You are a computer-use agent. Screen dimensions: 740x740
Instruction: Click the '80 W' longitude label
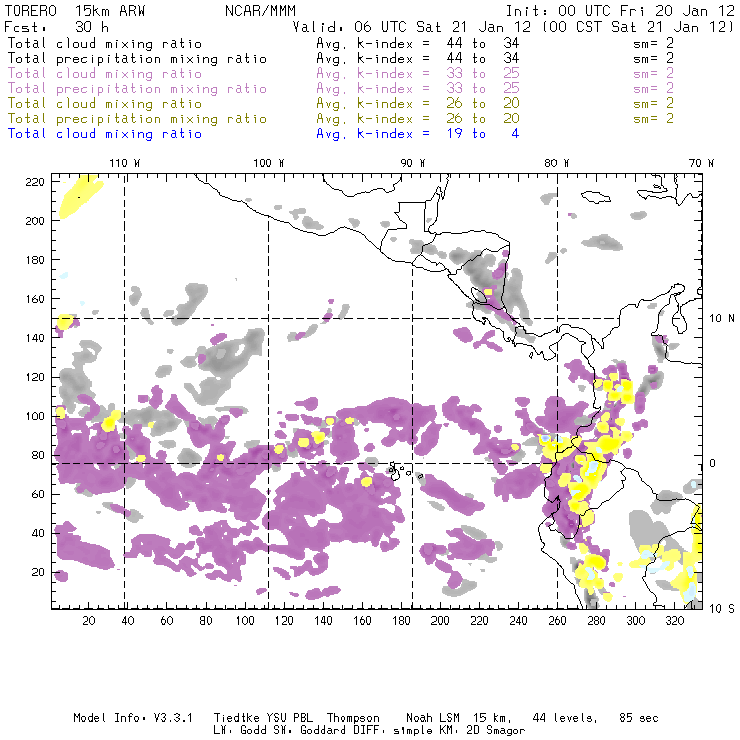pos(556,163)
